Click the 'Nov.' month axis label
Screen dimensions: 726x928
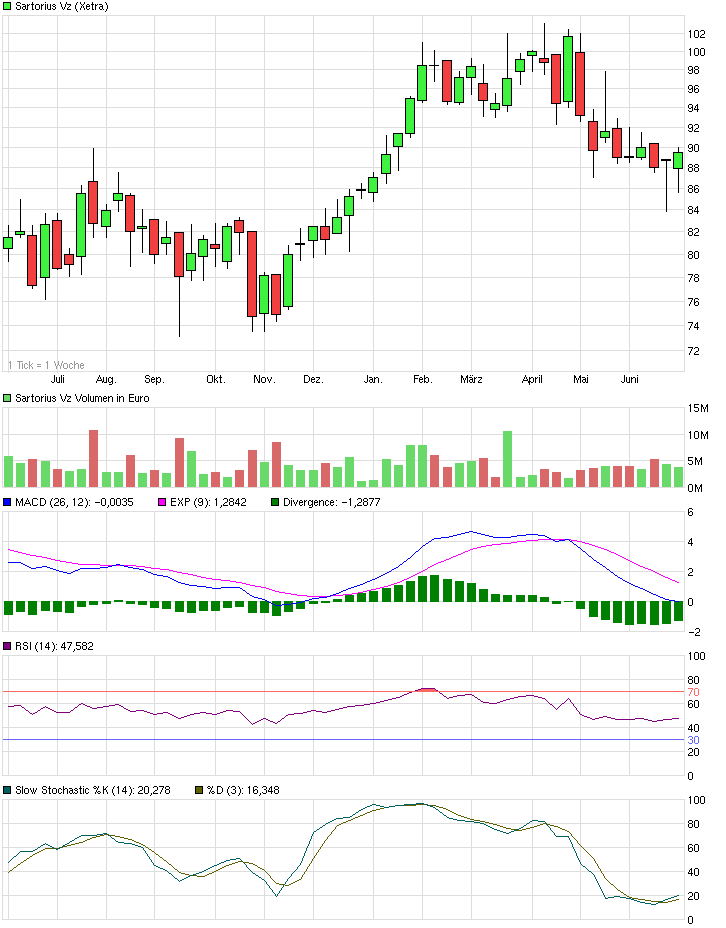[x=264, y=379]
